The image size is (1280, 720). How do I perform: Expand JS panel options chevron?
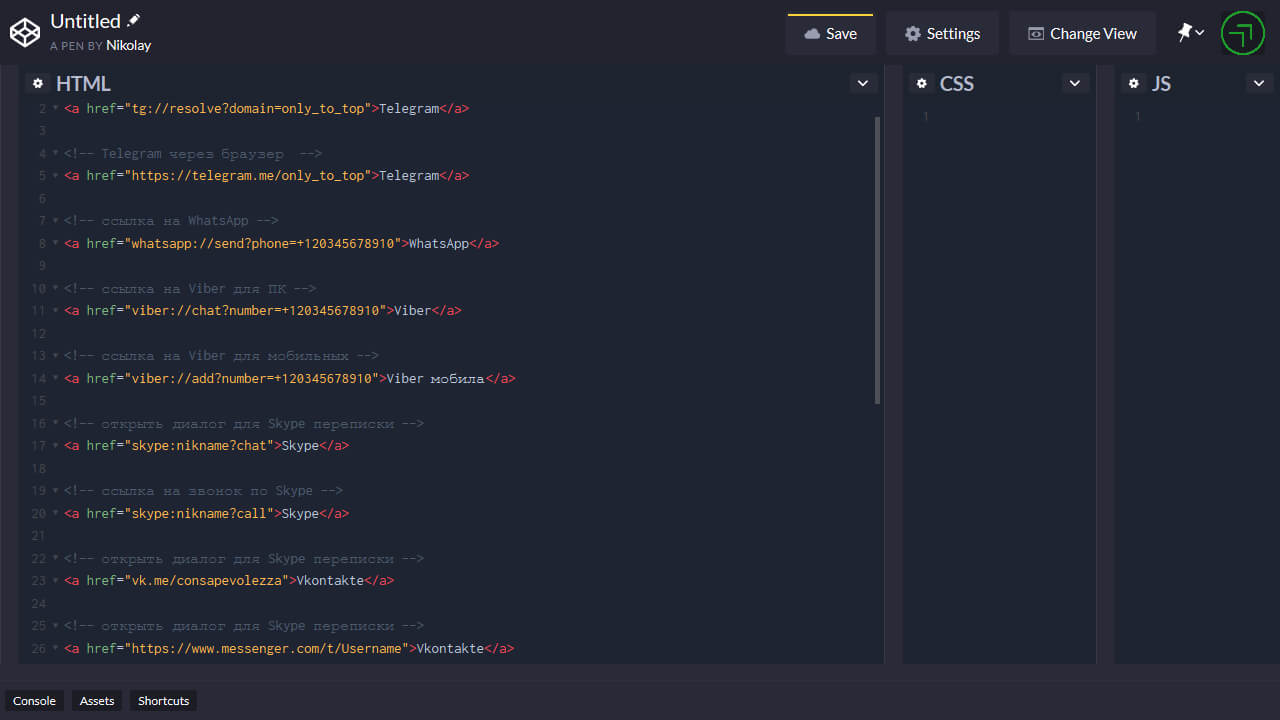click(x=1259, y=83)
